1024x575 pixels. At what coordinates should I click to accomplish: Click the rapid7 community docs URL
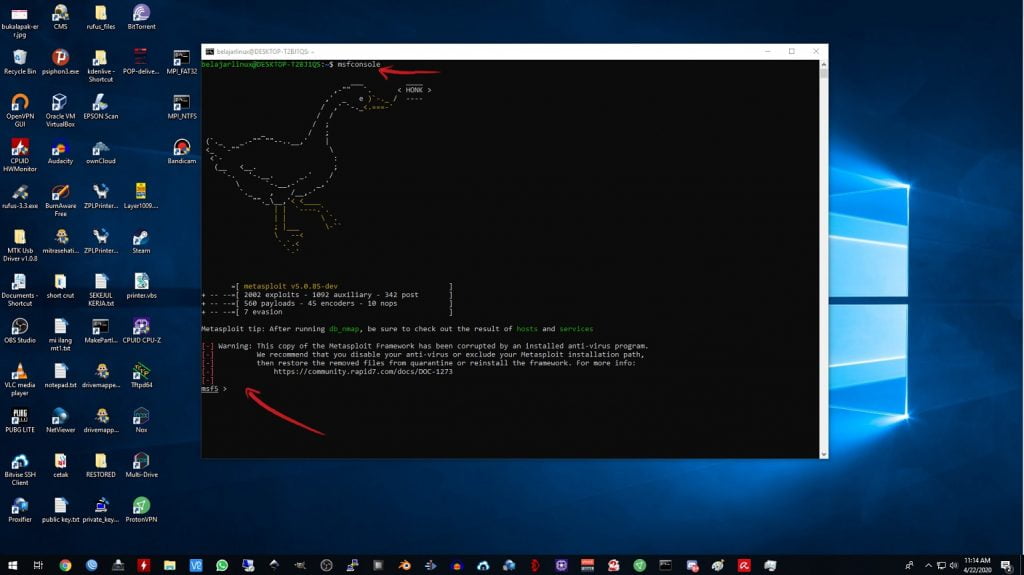coord(362,371)
